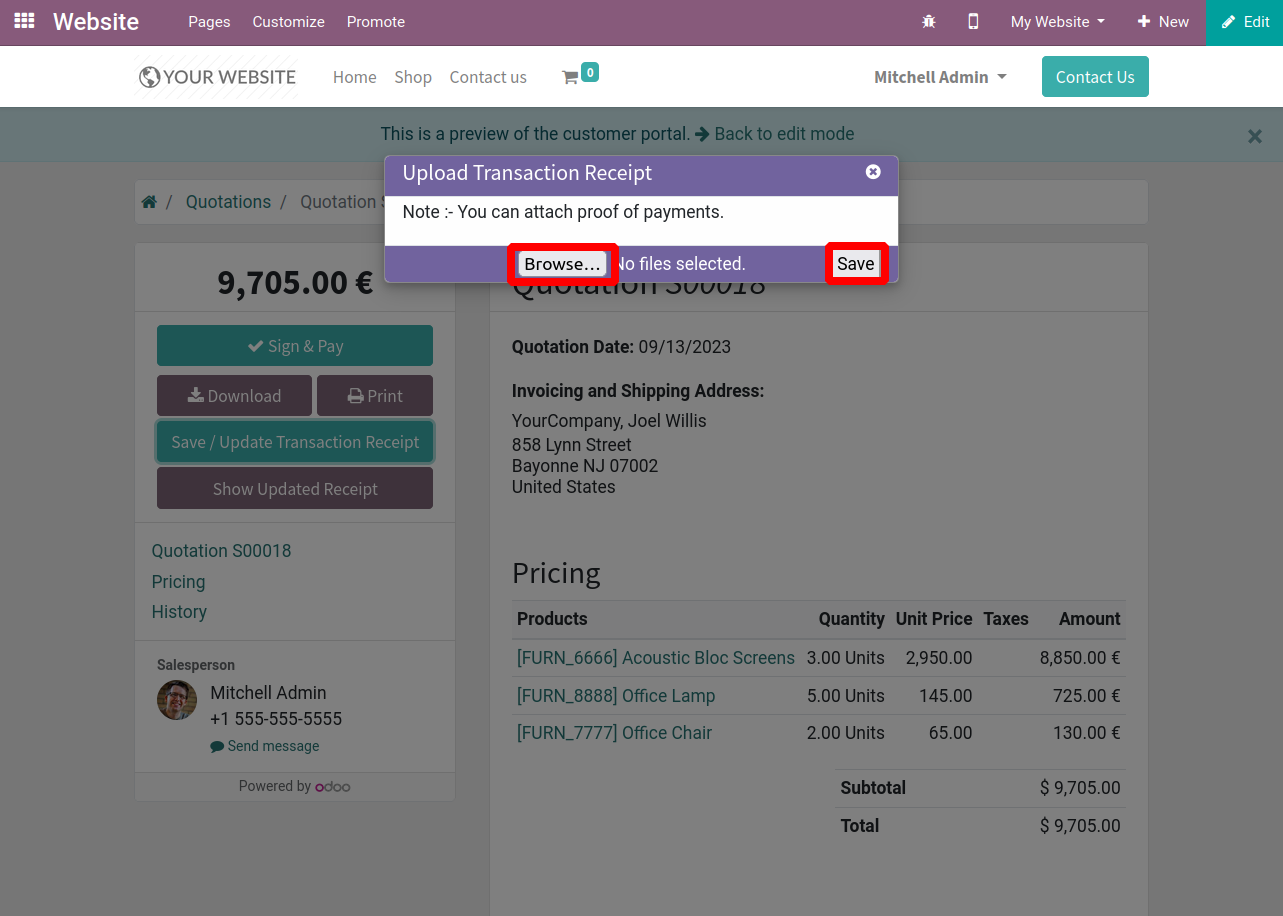Image resolution: width=1283 pixels, height=916 pixels.
Task: Click the home breadcrumb icon
Action: (x=149, y=202)
